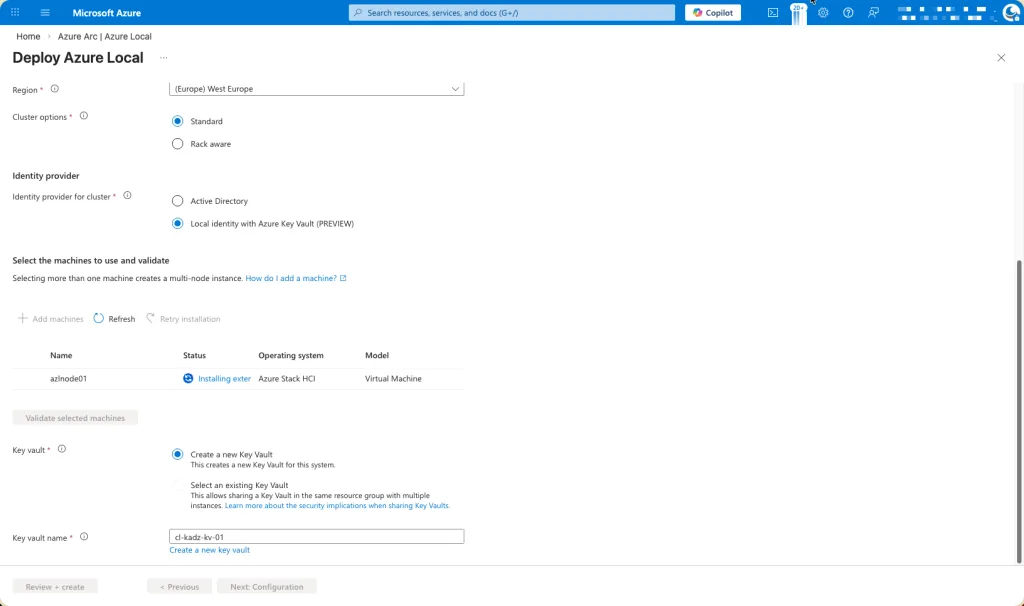Open the ellipsis menu beside Deploy Azure Local
The width and height of the screenshot is (1024, 606).
pyautogui.click(x=163, y=58)
